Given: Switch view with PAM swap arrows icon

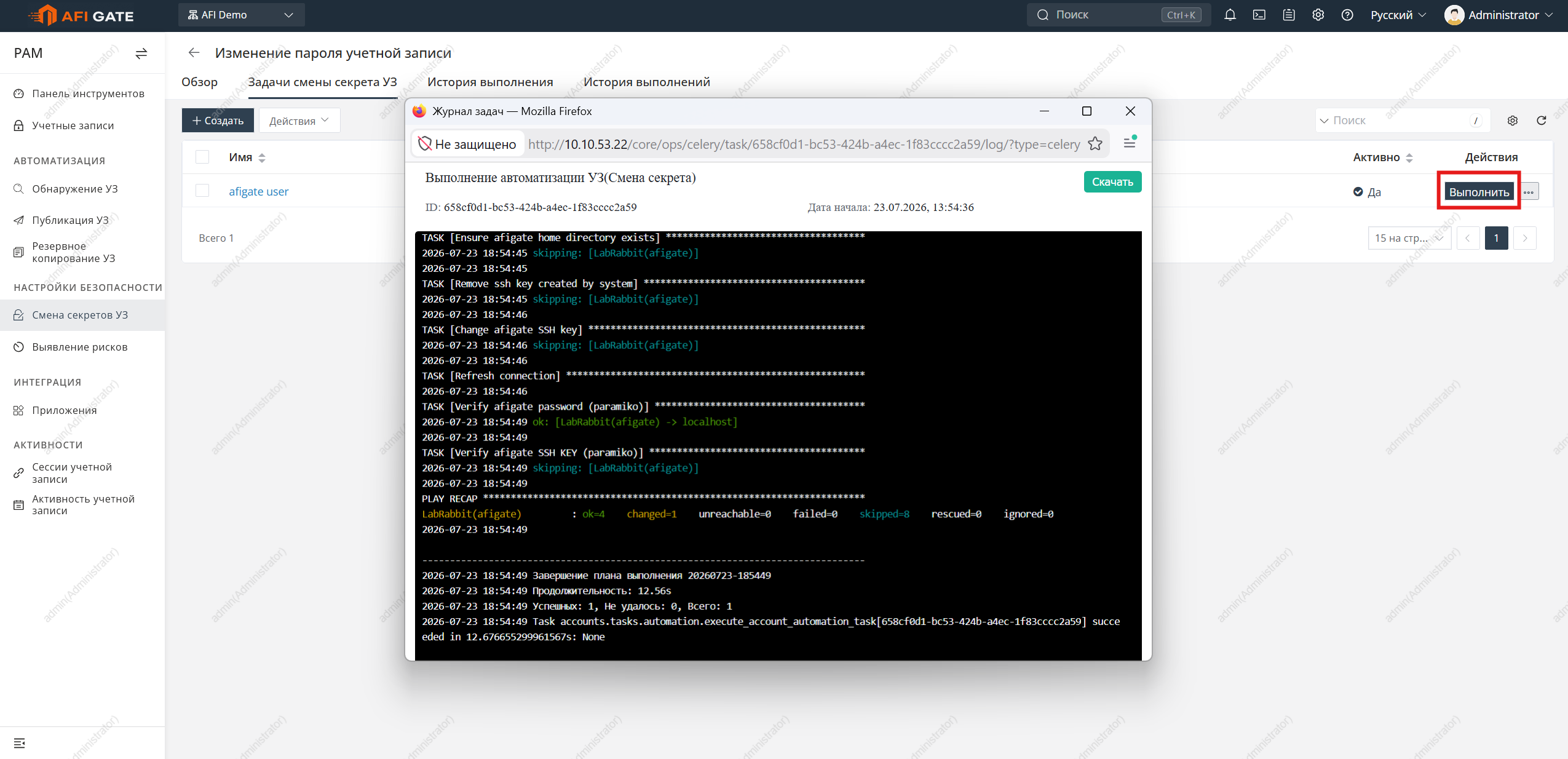Looking at the screenshot, I should 141,54.
